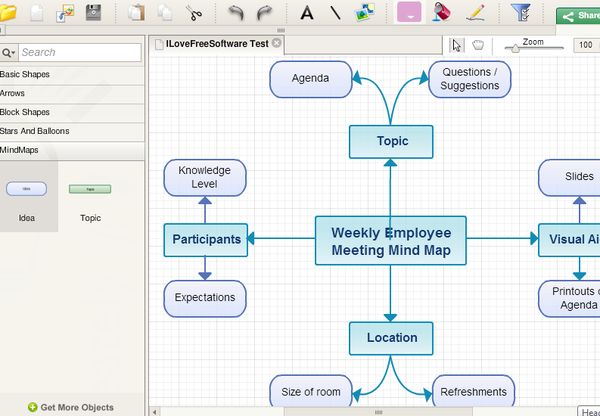Activate the pointer selection tool

tap(457, 45)
